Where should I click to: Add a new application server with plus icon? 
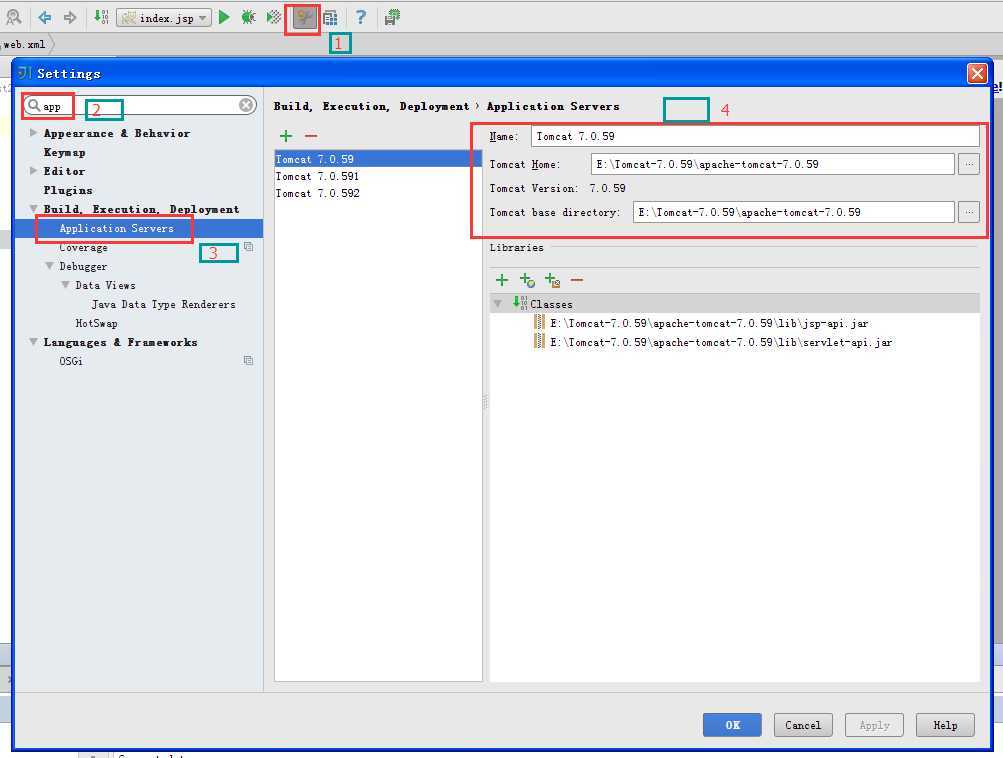(286, 136)
